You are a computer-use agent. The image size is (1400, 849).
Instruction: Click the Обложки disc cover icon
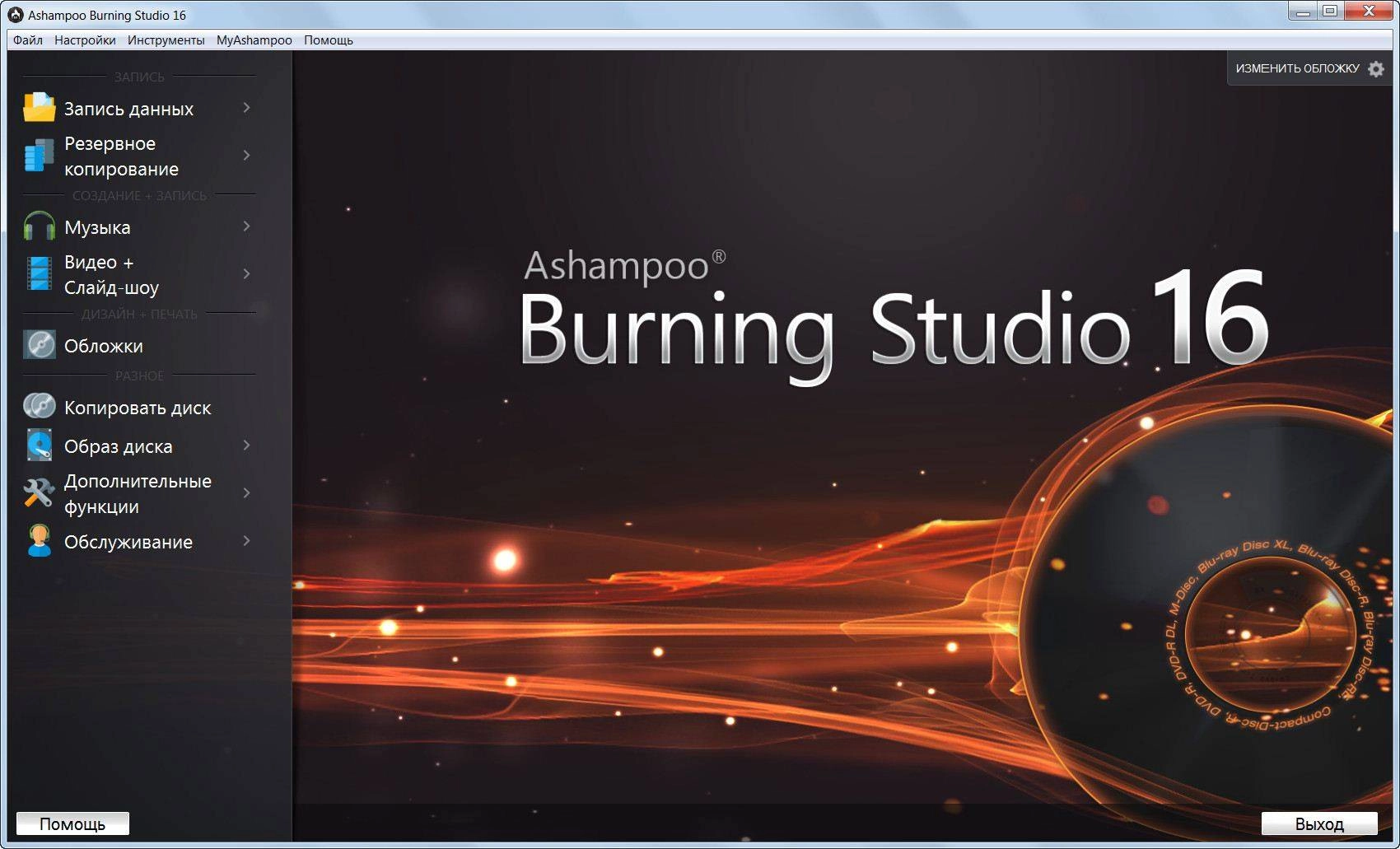39,345
